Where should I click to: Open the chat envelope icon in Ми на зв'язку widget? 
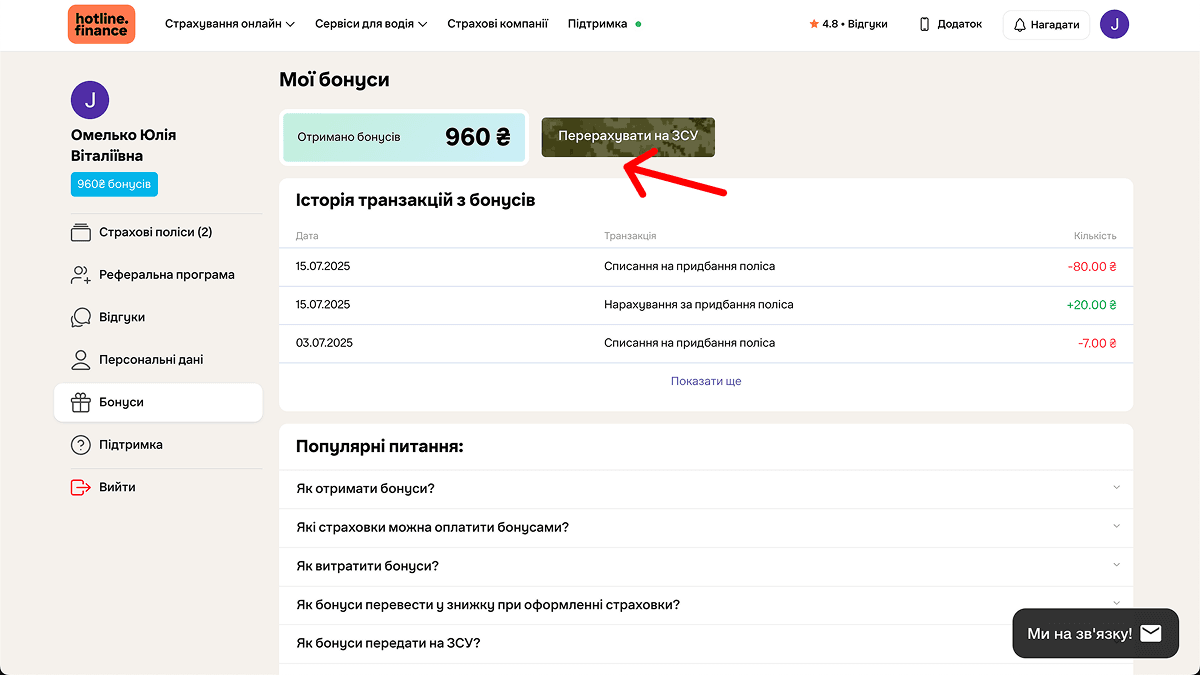[x=1151, y=632]
